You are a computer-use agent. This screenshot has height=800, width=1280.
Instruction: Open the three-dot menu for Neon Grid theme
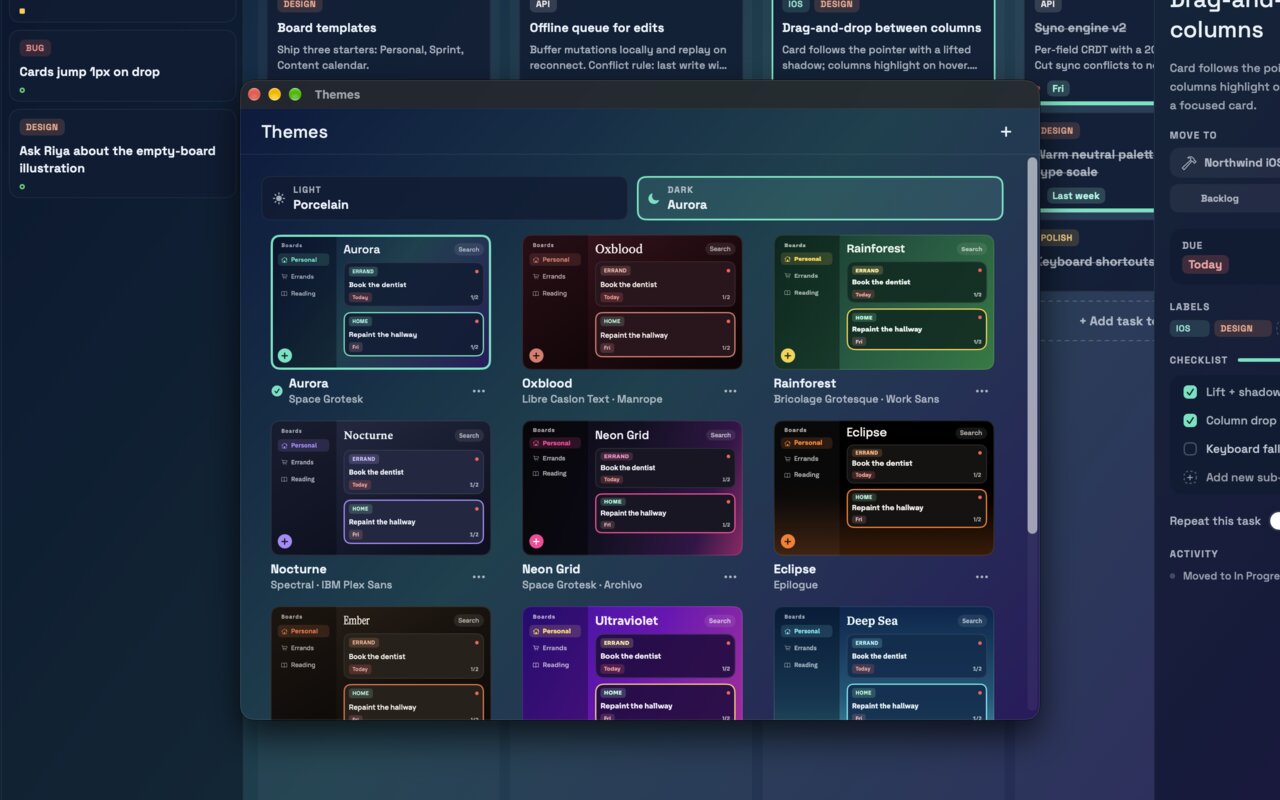pyautogui.click(x=731, y=577)
